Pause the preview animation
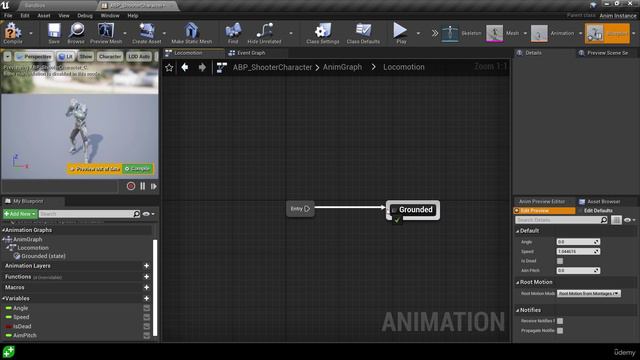Image resolution: width=640 pixels, height=360 pixels. pyautogui.click(x=142, y=186)
